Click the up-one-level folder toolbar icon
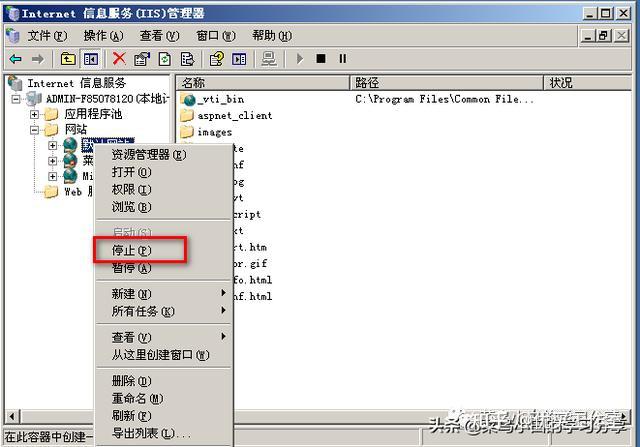640x447 pixels. pyautogui.click(x=68, y=59)
